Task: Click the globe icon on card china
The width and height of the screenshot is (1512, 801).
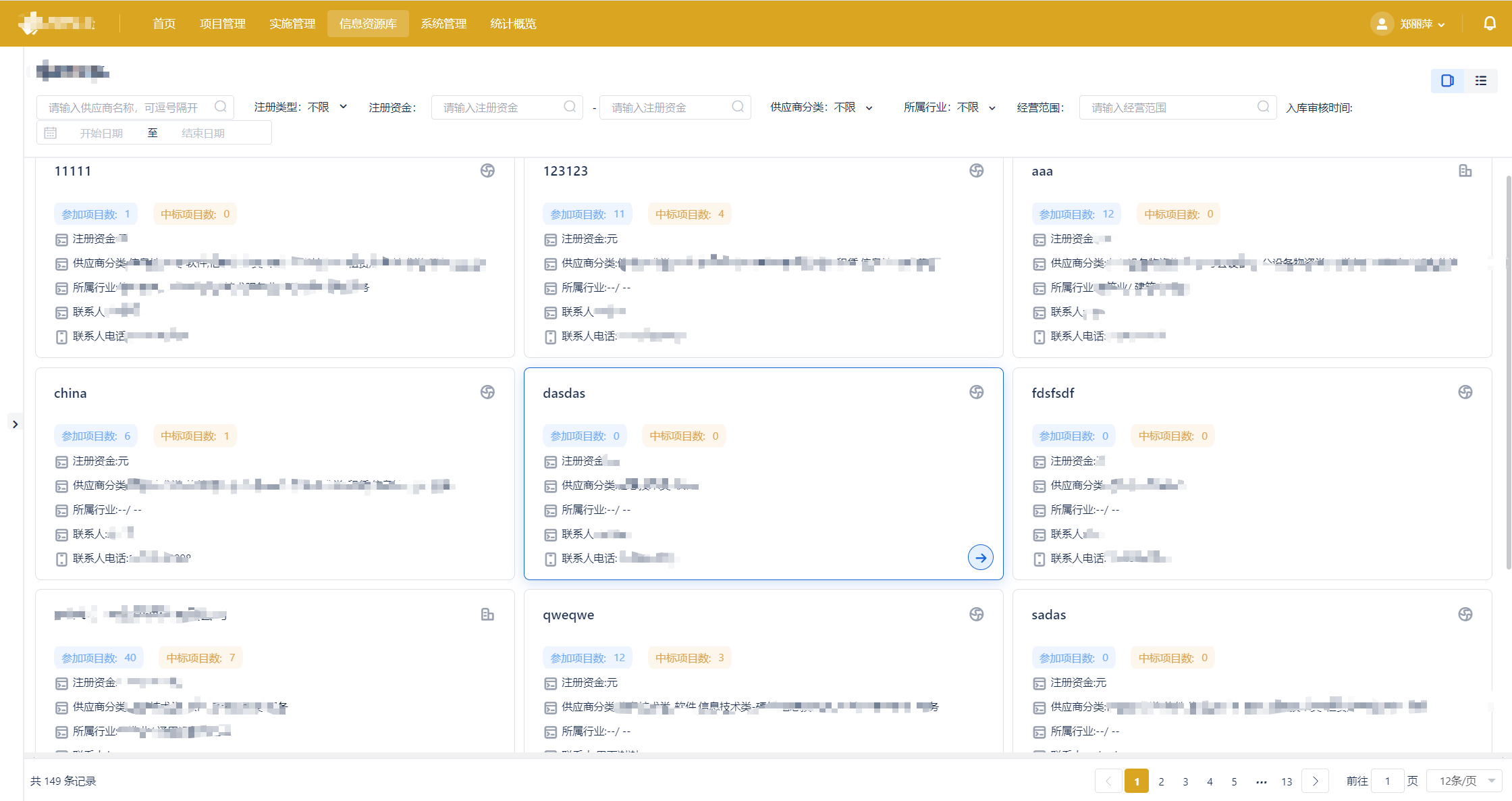Action: point(487,392)
